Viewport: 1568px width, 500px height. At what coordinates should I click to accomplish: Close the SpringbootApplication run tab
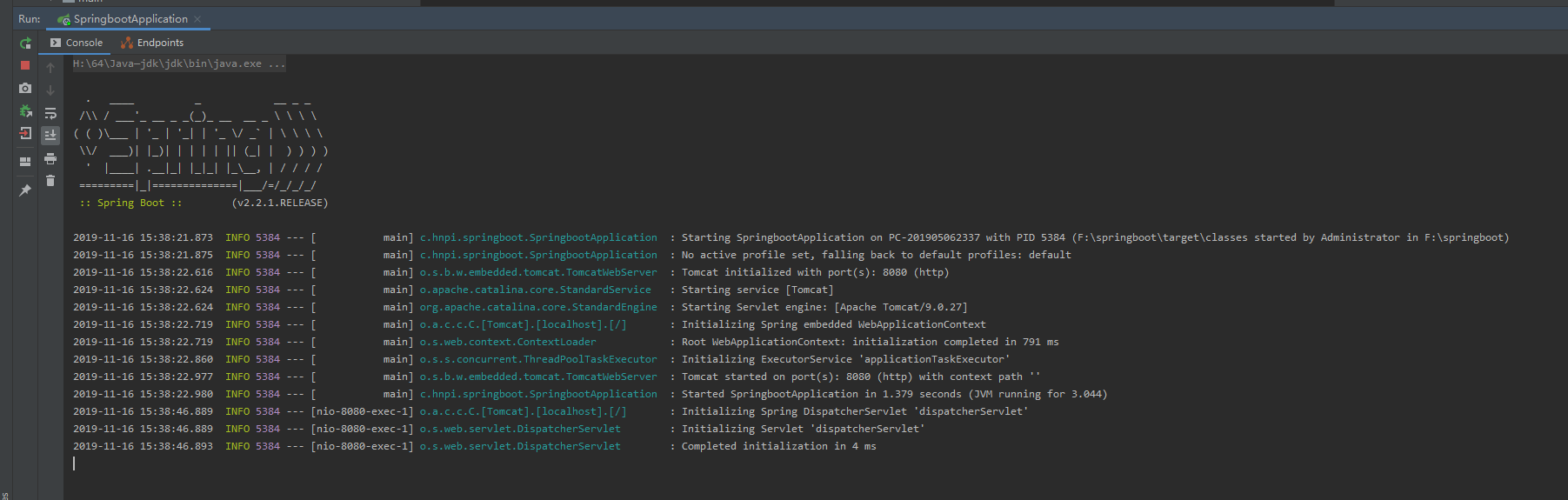point(197,19)
